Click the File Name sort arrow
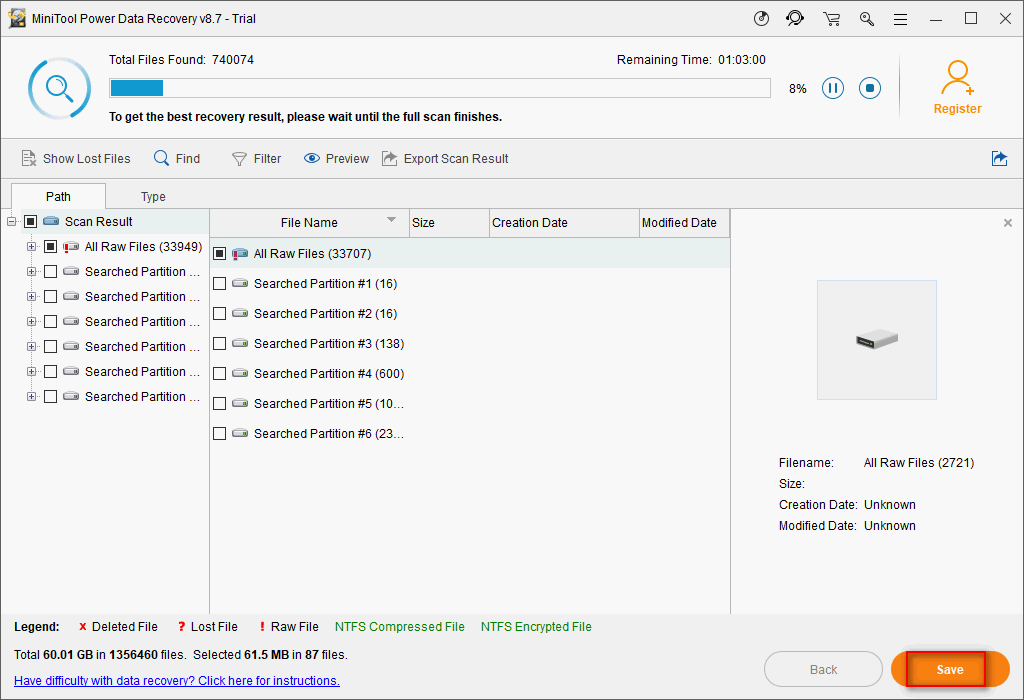 point(392,220)
